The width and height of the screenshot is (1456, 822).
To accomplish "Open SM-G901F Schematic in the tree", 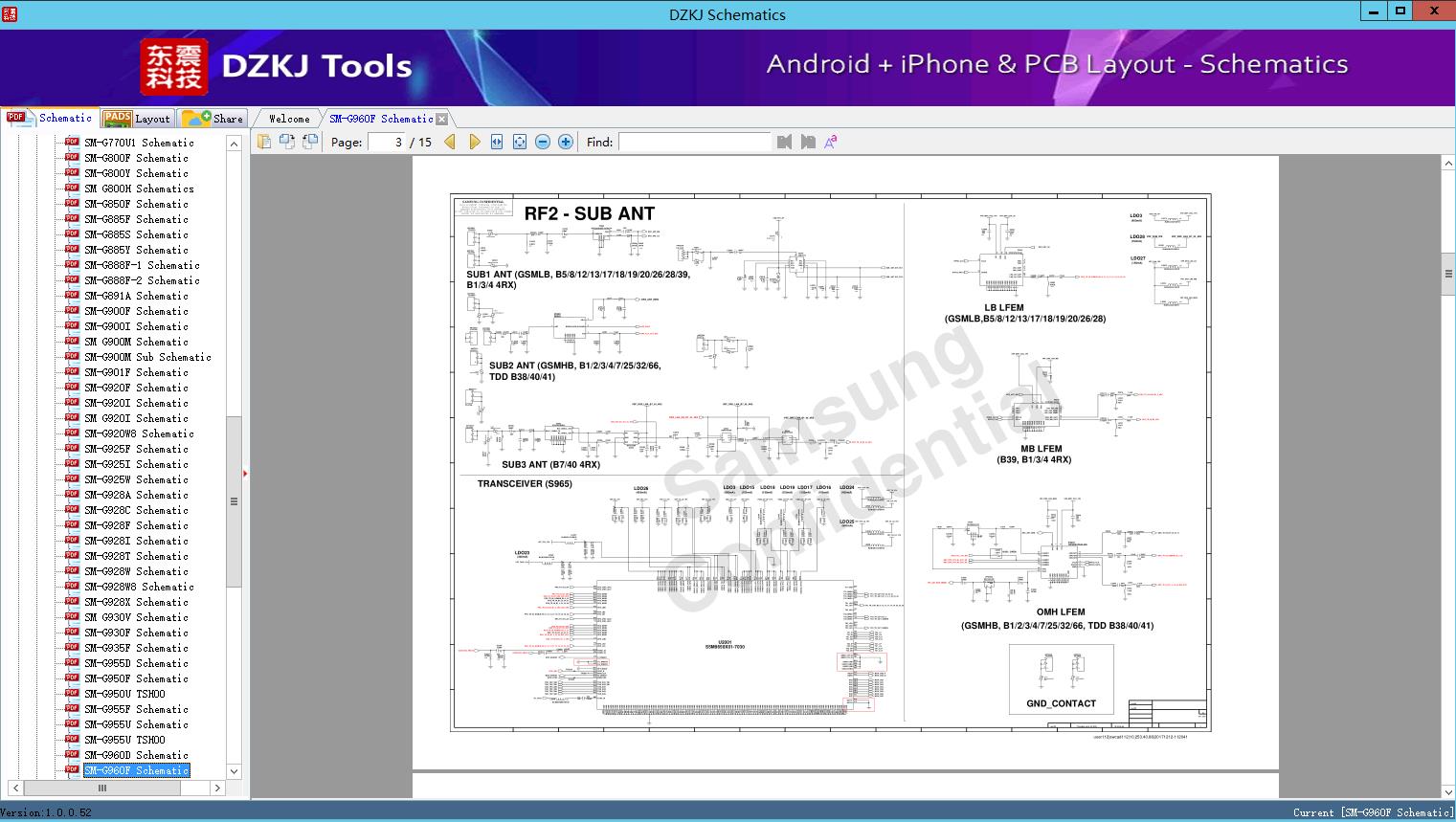I will click(x=136, y=372).
